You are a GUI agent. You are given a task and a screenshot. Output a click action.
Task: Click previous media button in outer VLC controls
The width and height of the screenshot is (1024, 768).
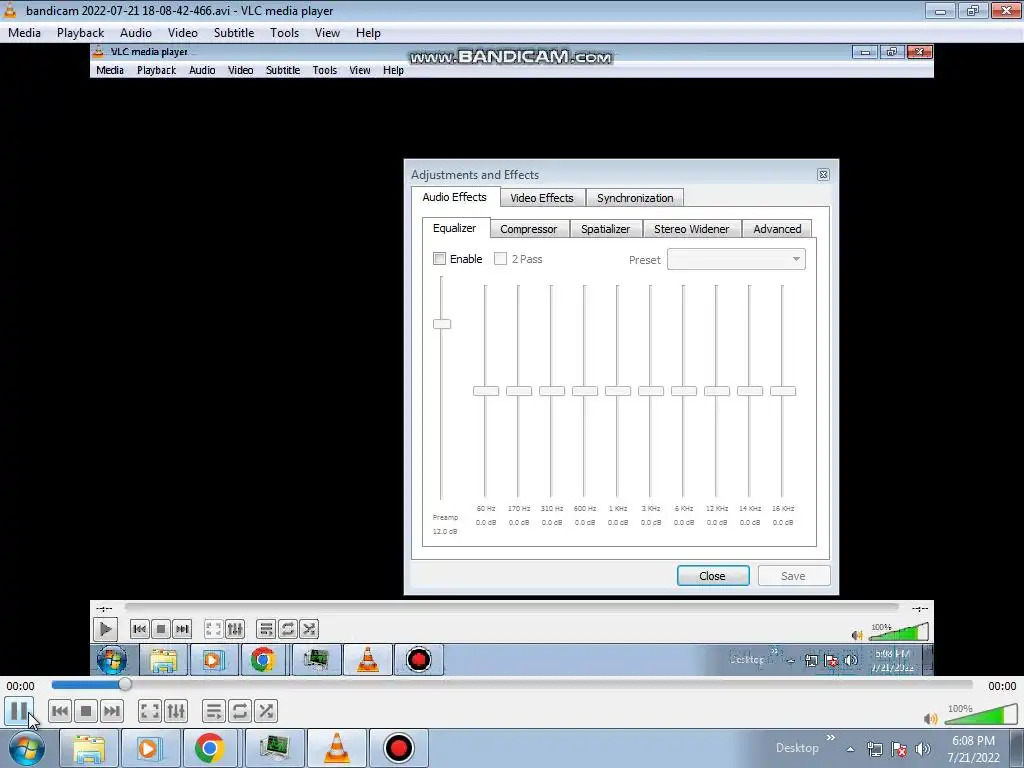tap(59, 711)
